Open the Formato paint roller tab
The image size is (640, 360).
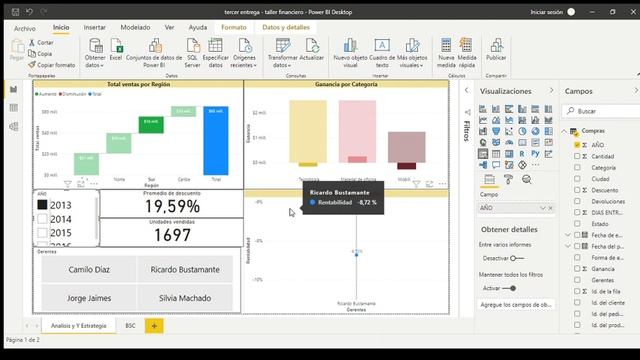tap(508, 180)
